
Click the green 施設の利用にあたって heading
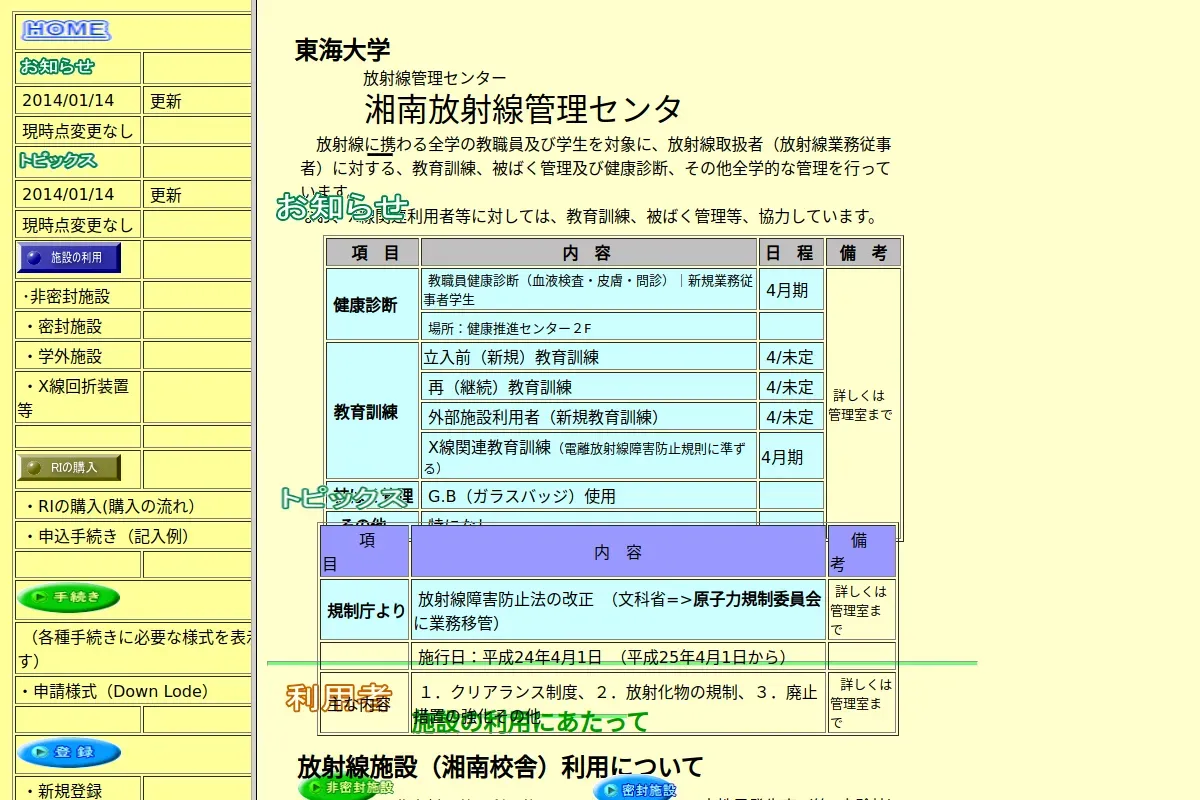[531, 721]
